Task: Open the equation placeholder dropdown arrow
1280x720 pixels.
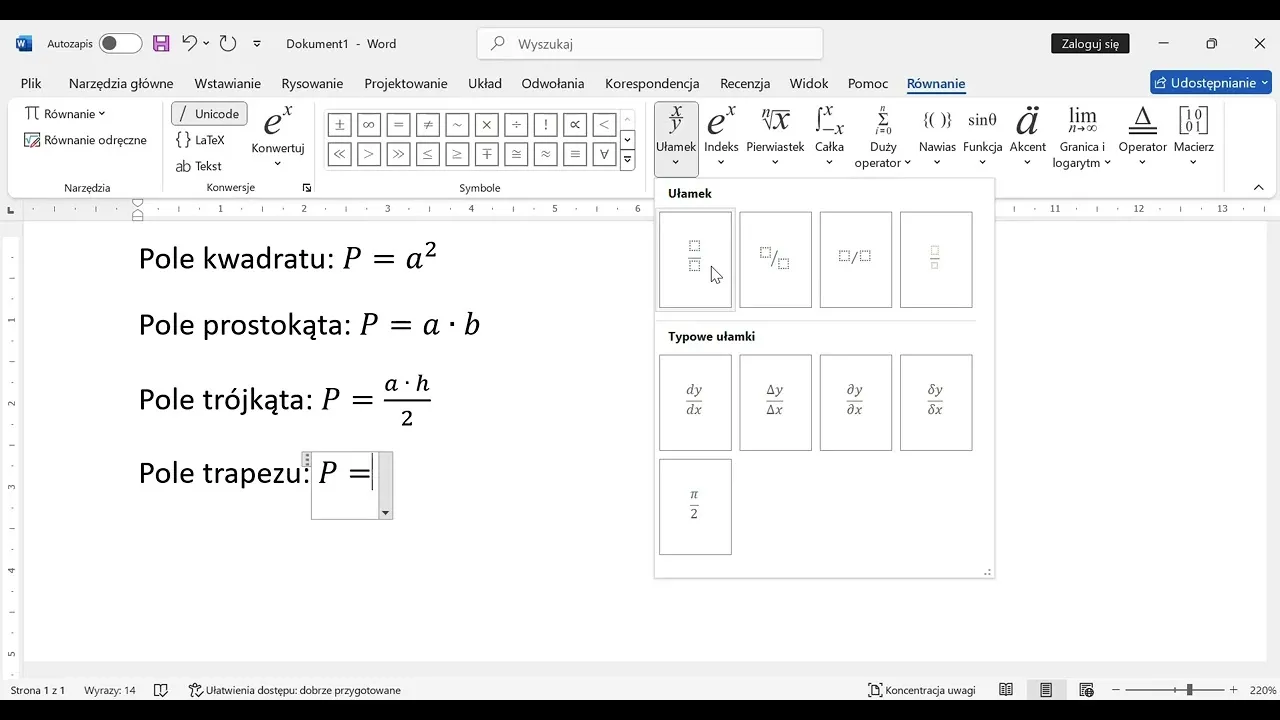Action: pos(385,513)
